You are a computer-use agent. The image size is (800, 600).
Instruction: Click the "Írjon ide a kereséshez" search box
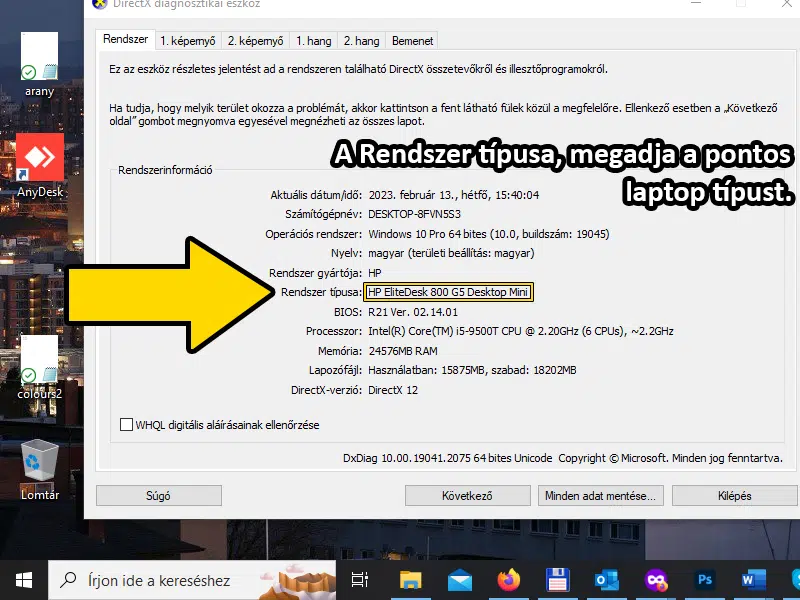(x=192, y=580)
